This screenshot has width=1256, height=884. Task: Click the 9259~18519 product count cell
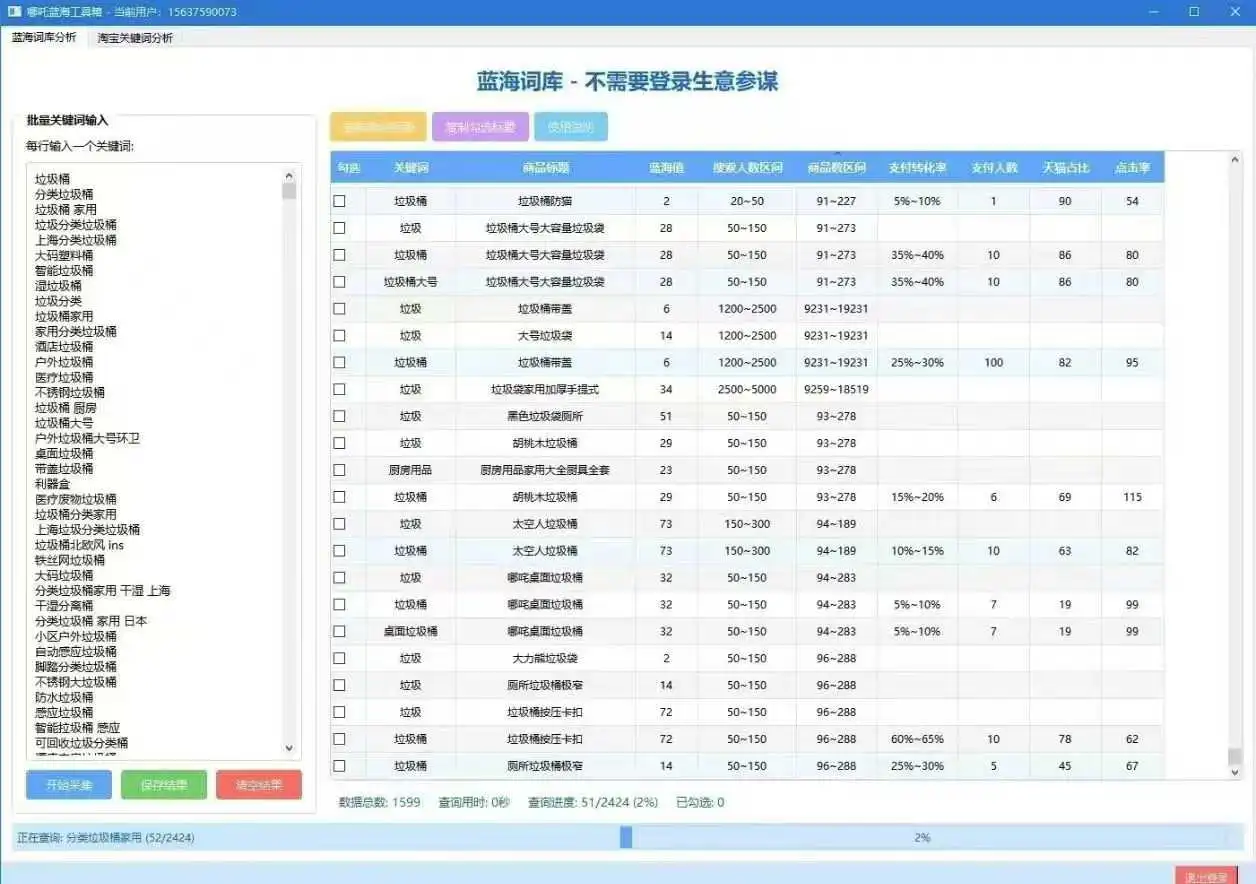click(x=836, y=389)
